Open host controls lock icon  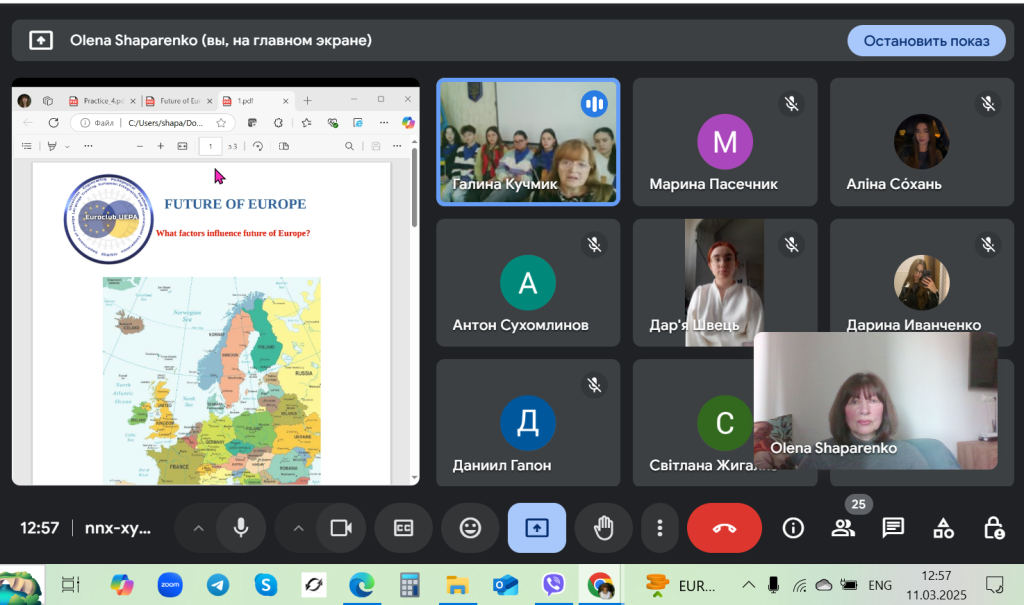[x=993, y=528]
